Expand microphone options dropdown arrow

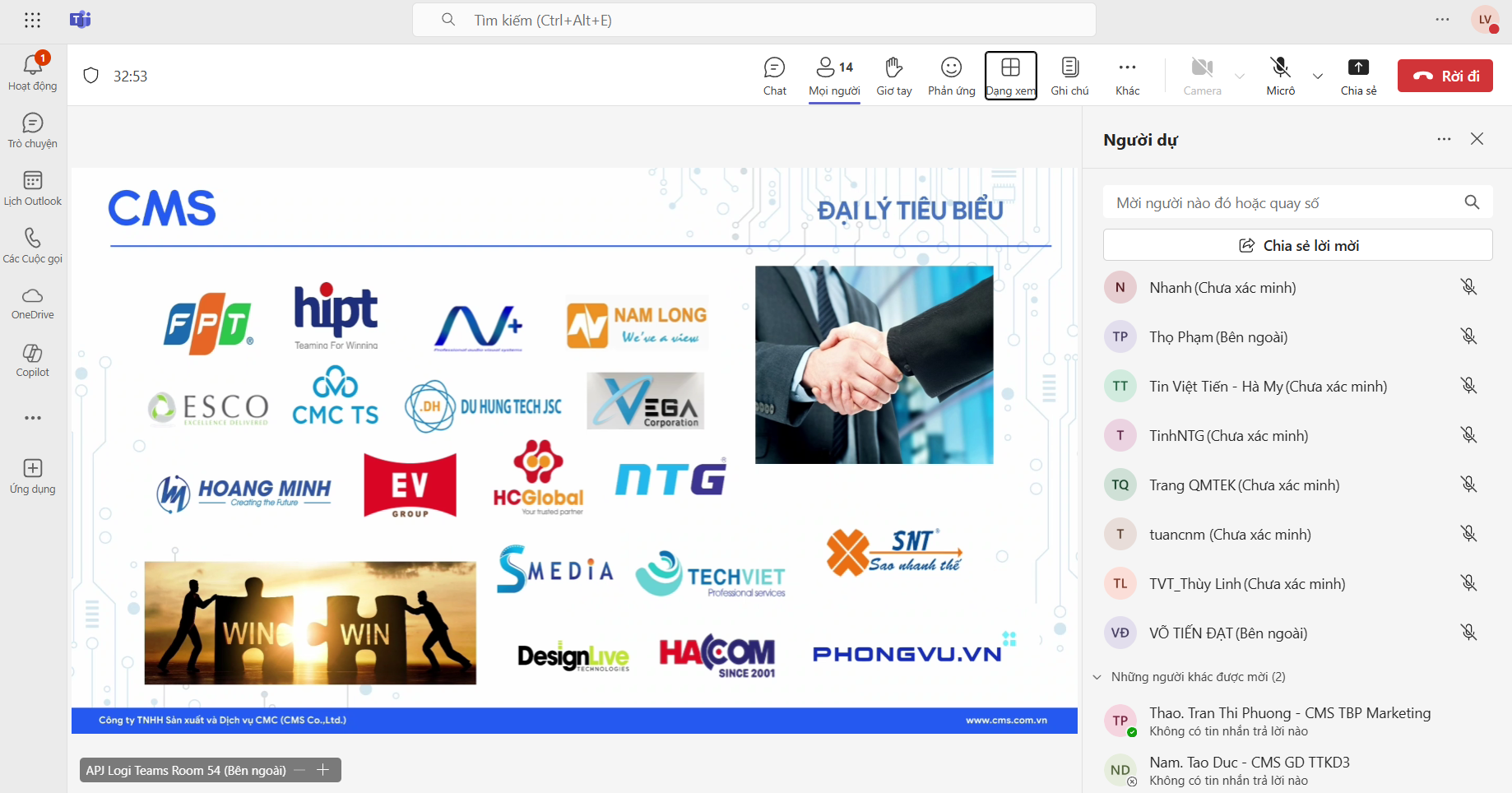1318,77
